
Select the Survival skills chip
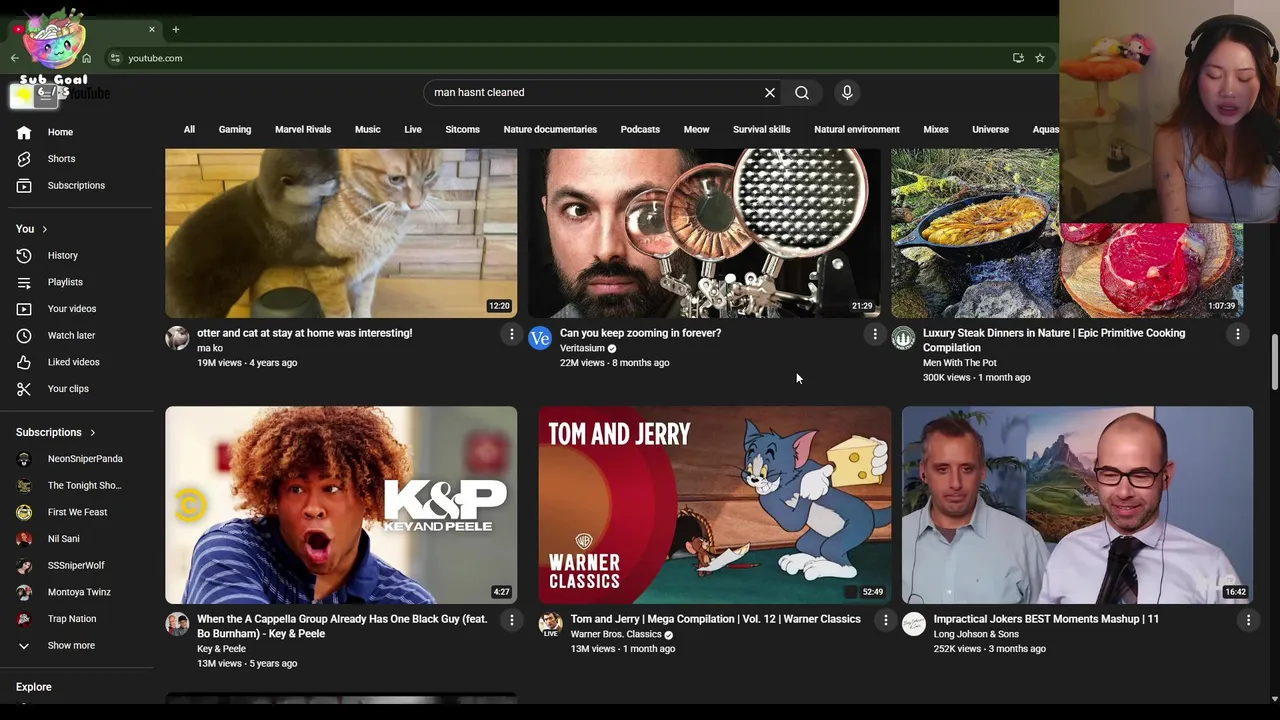click(x=761, y=129)
